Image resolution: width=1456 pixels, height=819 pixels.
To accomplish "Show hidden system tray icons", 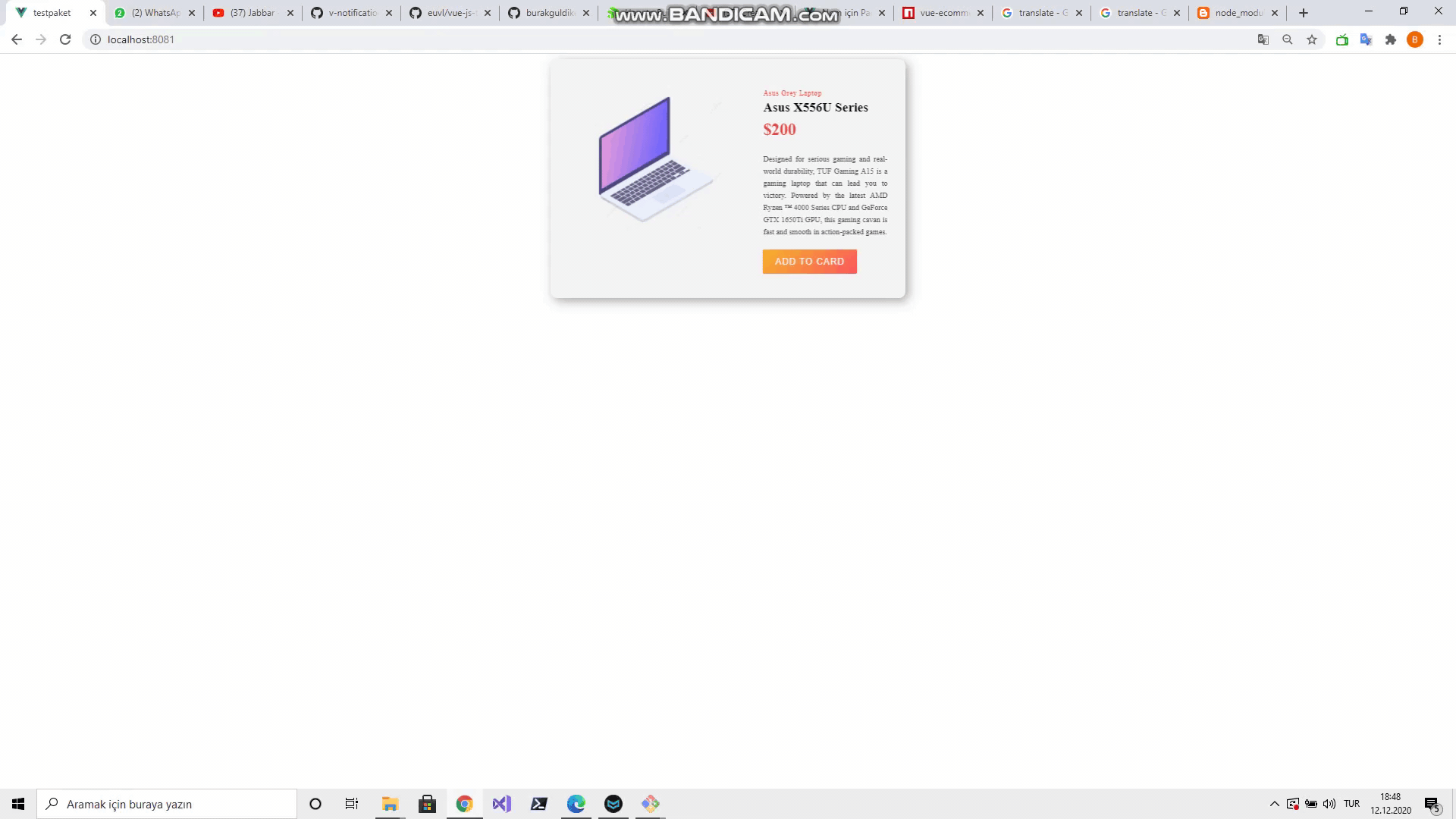I will coord(1275,804).
